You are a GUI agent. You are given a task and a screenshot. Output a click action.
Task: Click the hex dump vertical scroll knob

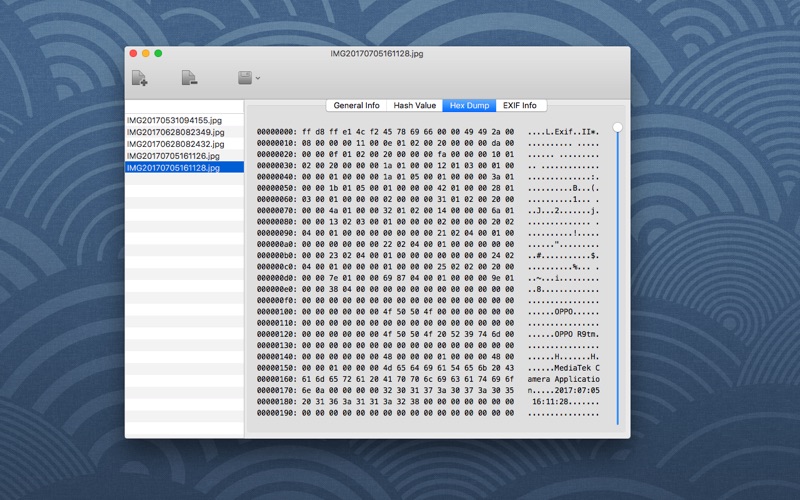pos(617,127)
